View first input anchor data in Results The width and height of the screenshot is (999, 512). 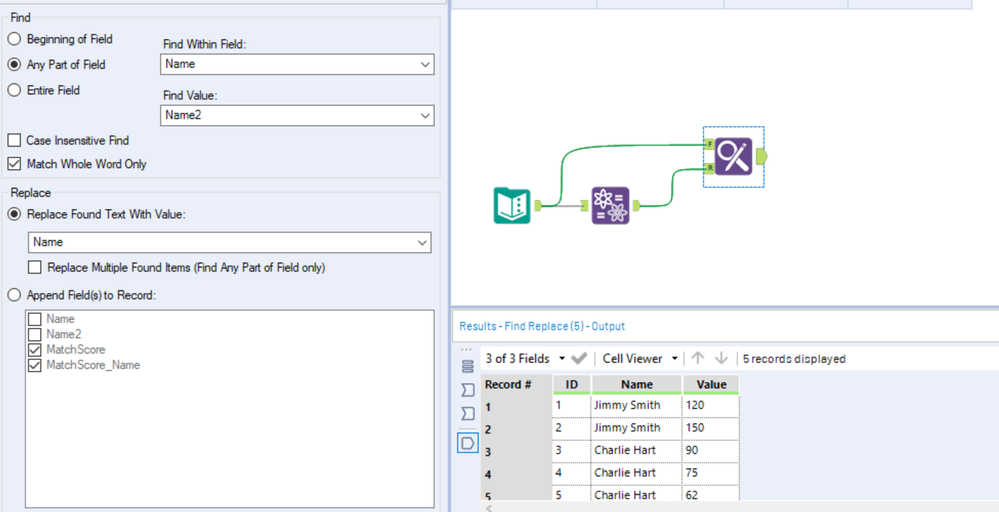pos(468,390)
